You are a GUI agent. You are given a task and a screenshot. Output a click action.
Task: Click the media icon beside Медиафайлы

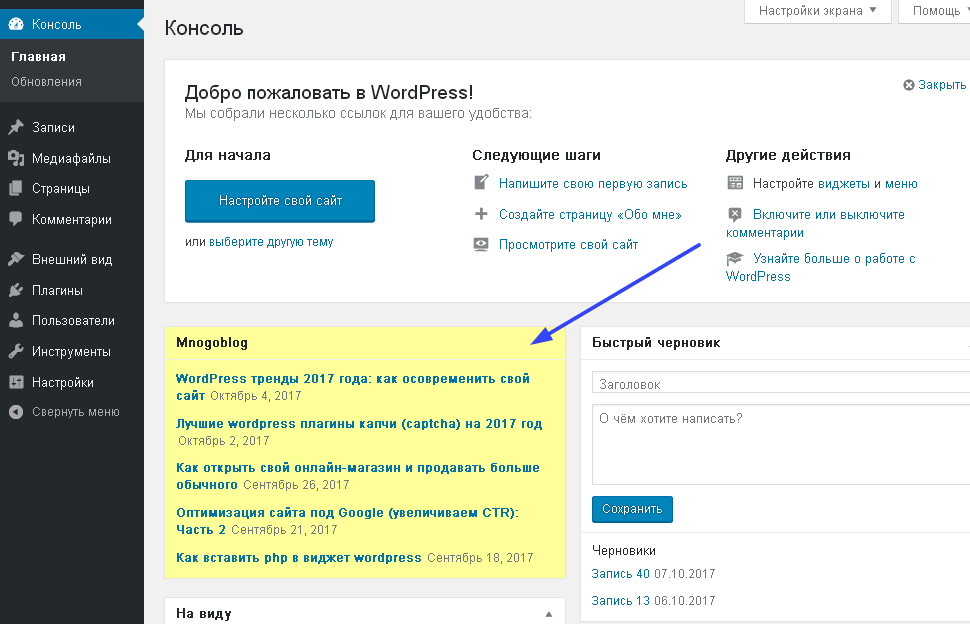(16, 158)
